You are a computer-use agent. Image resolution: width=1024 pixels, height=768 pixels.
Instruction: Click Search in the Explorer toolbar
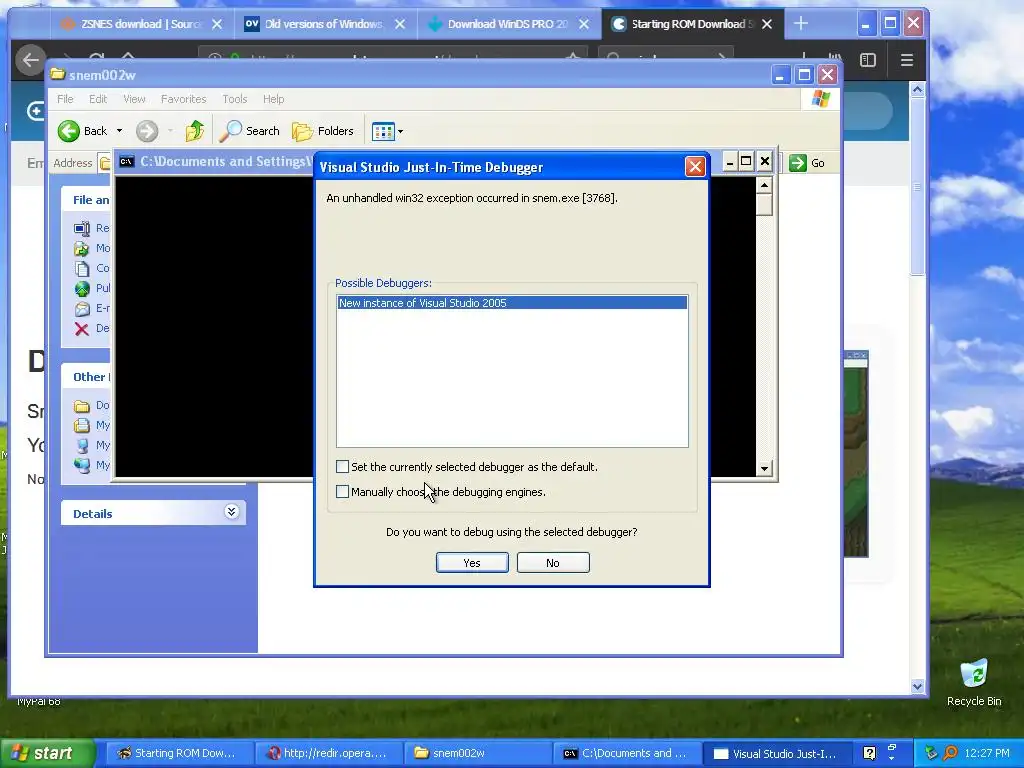tap(249, 131)
